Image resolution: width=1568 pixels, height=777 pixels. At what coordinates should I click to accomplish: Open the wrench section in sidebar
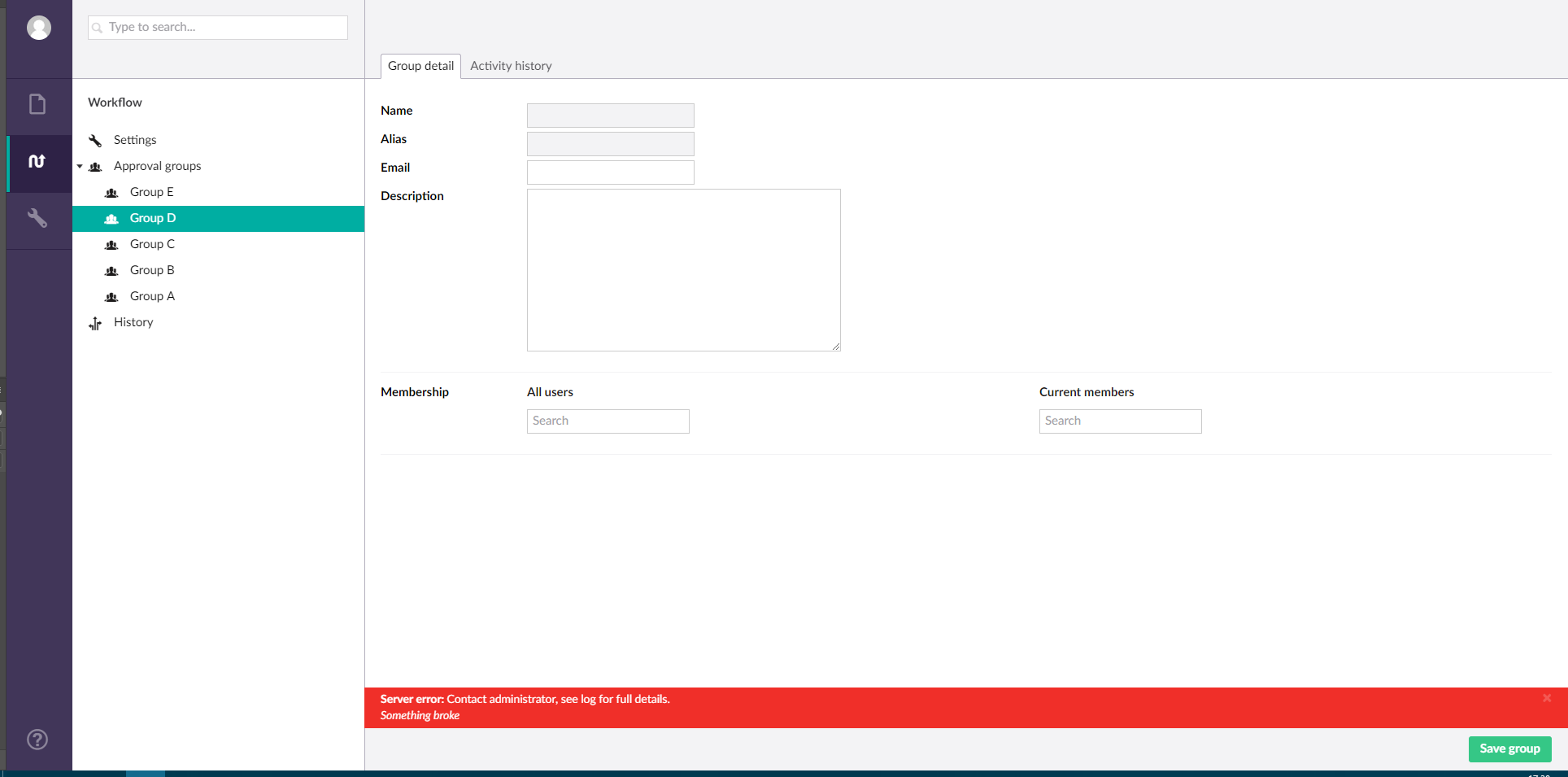(x=37, y=218)
